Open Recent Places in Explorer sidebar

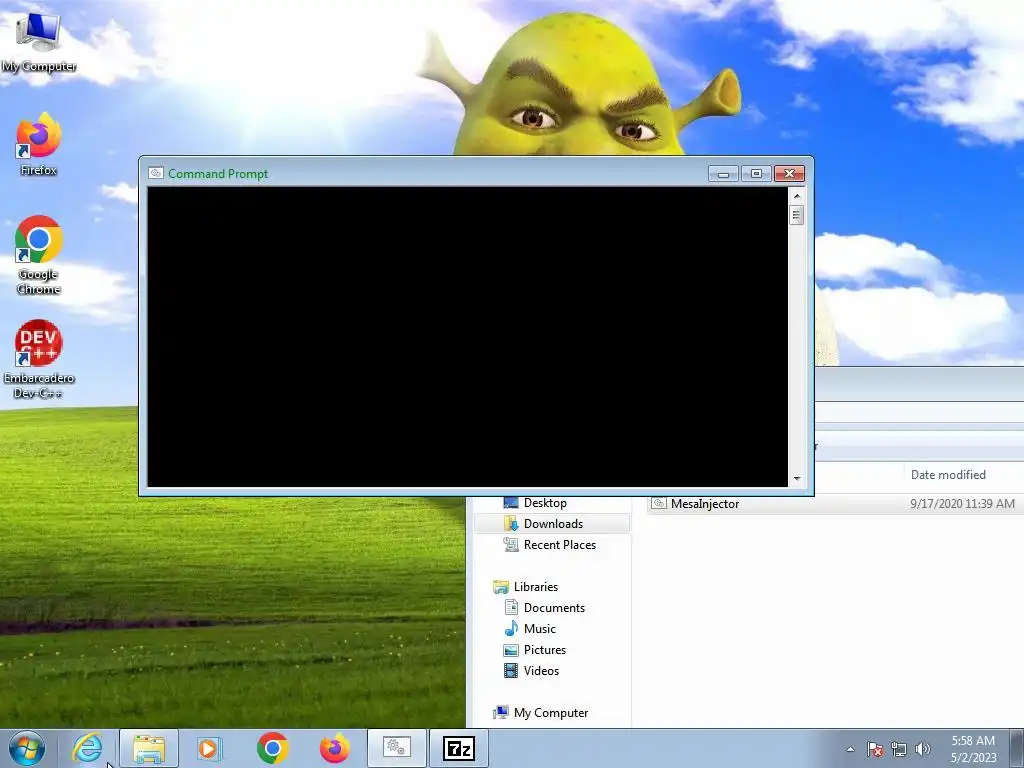(549, 545)
